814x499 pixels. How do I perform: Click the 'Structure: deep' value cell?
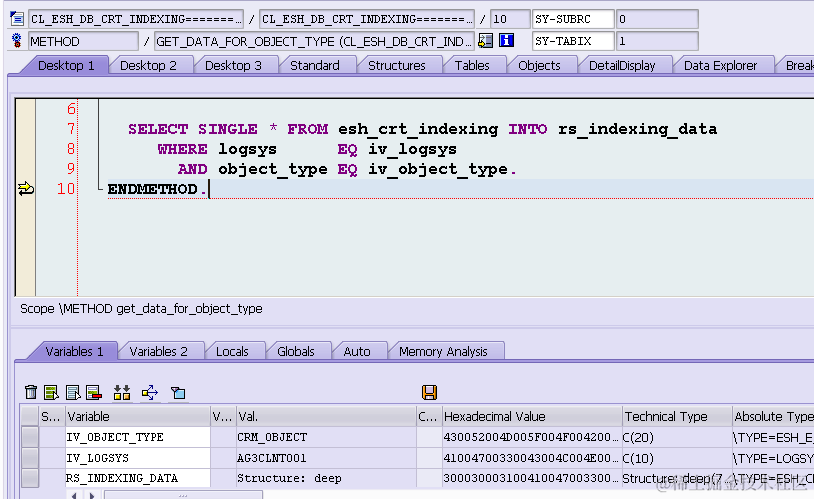[325, 478]
